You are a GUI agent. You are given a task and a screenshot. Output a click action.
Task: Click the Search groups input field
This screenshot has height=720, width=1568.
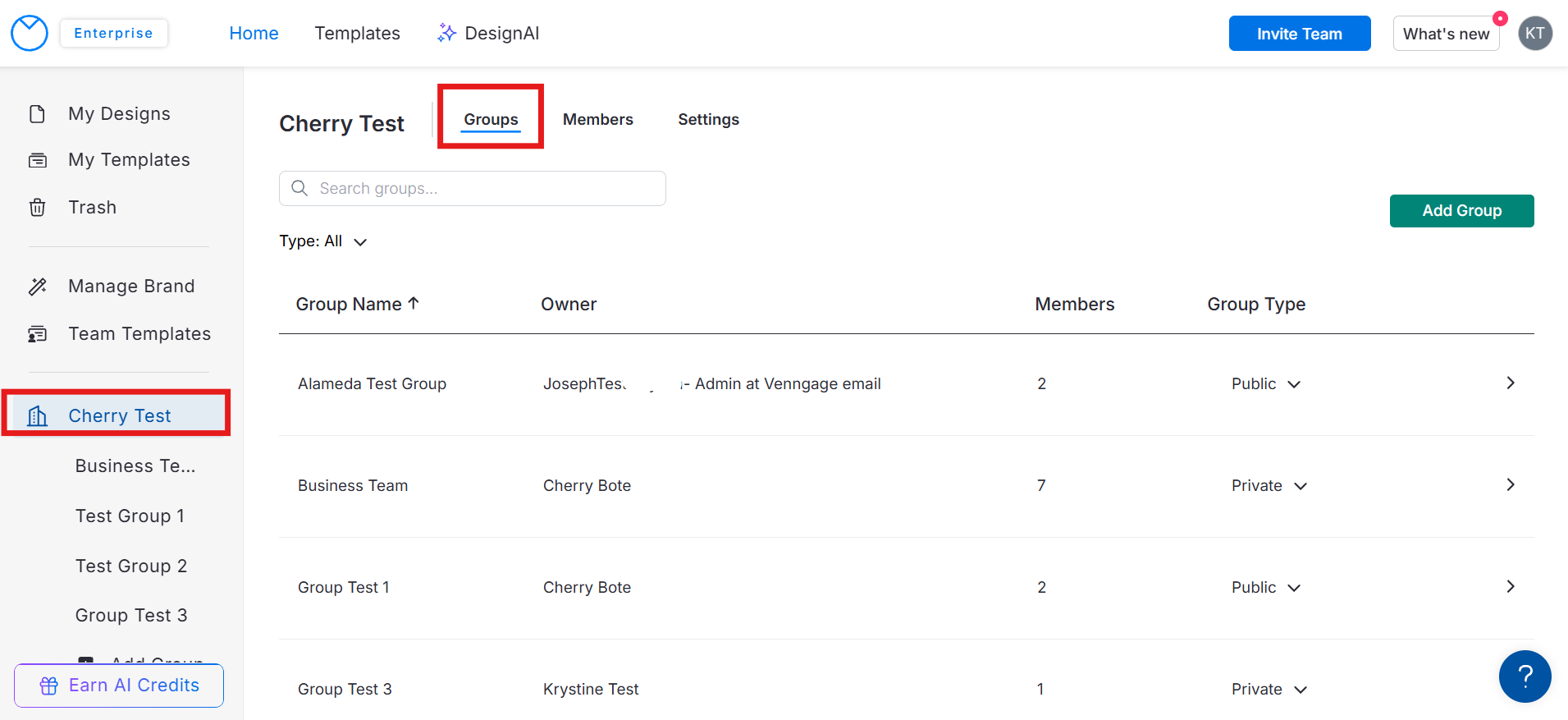coord(473,188)
